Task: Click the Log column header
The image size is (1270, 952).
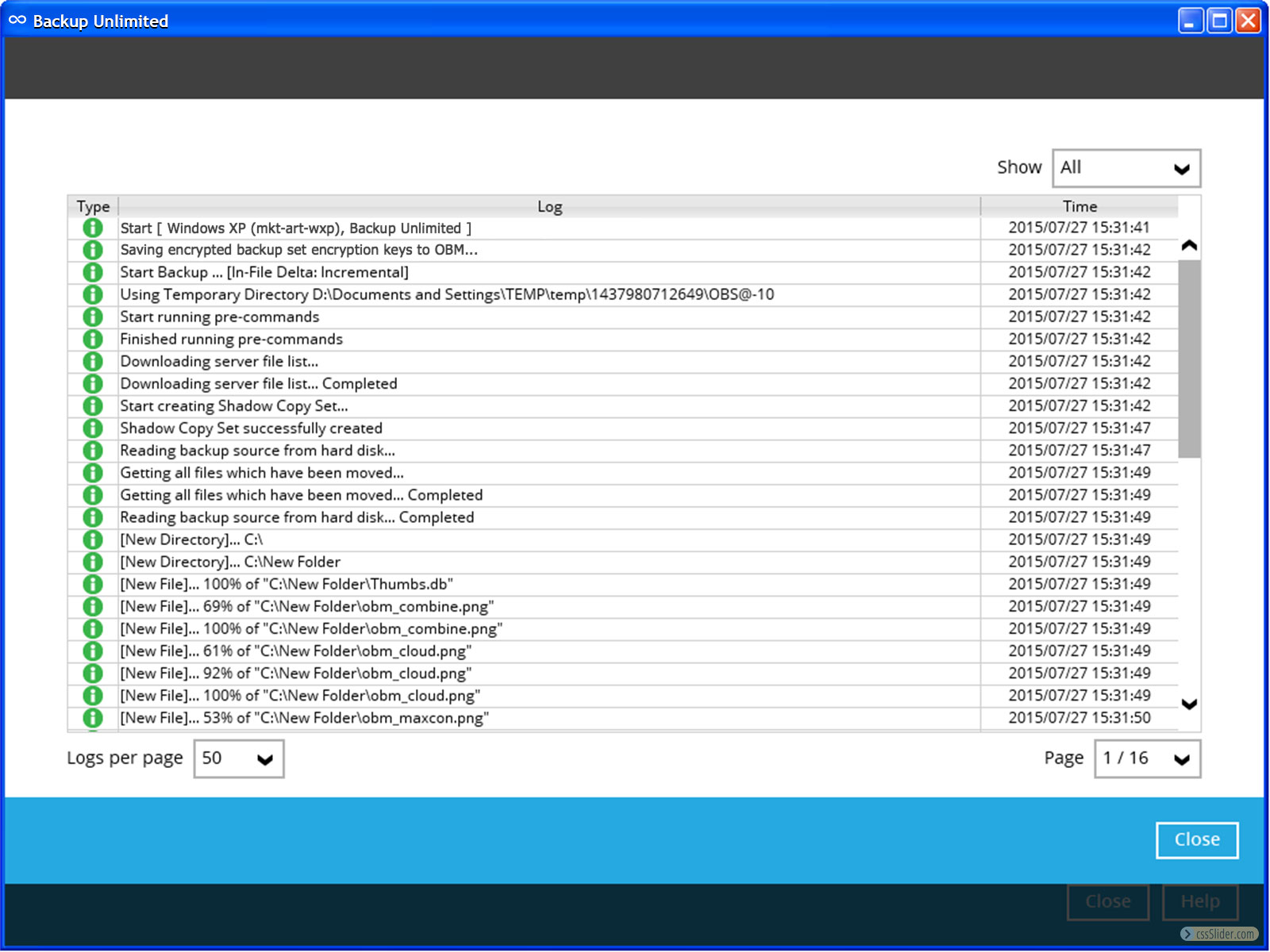Action: pos(549,206)
